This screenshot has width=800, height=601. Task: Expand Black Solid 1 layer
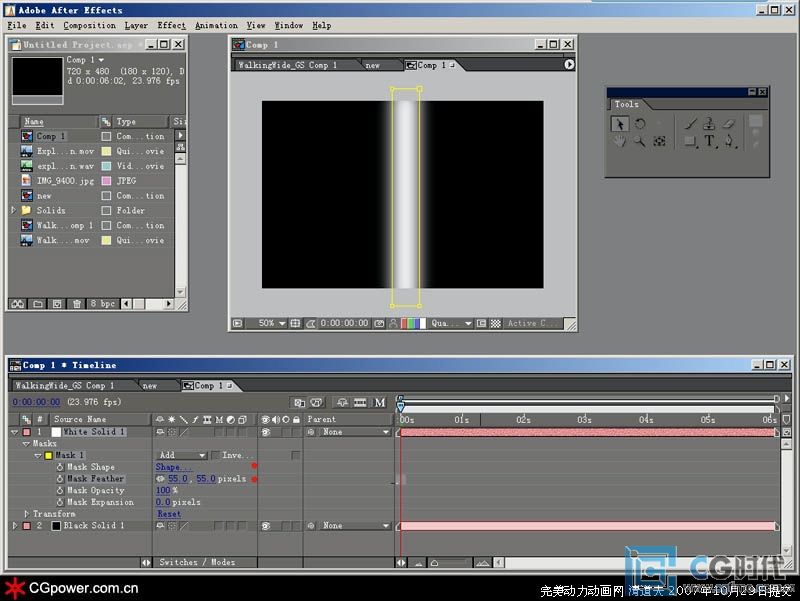(x=14, y=525)
